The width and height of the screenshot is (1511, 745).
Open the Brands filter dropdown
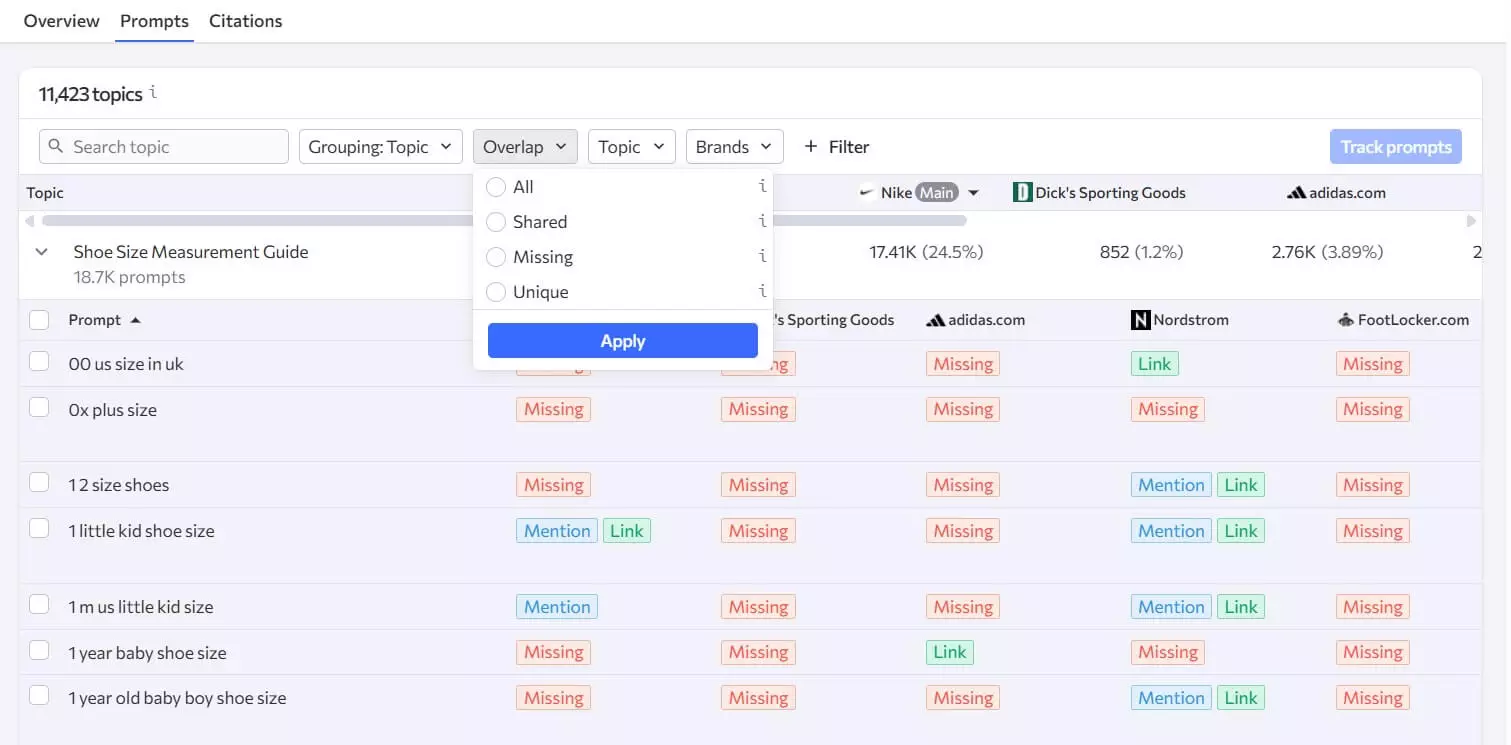tap(735, 146)
